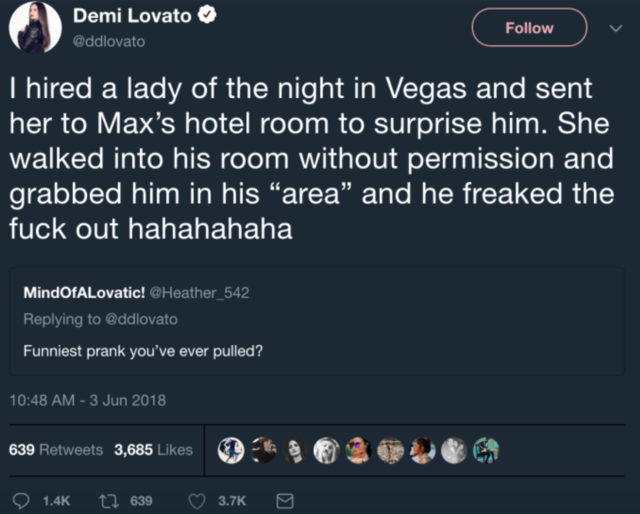Click the first liker avatar
The width and height of the screenshot is (640, 514).
click(x=232, y=450)
